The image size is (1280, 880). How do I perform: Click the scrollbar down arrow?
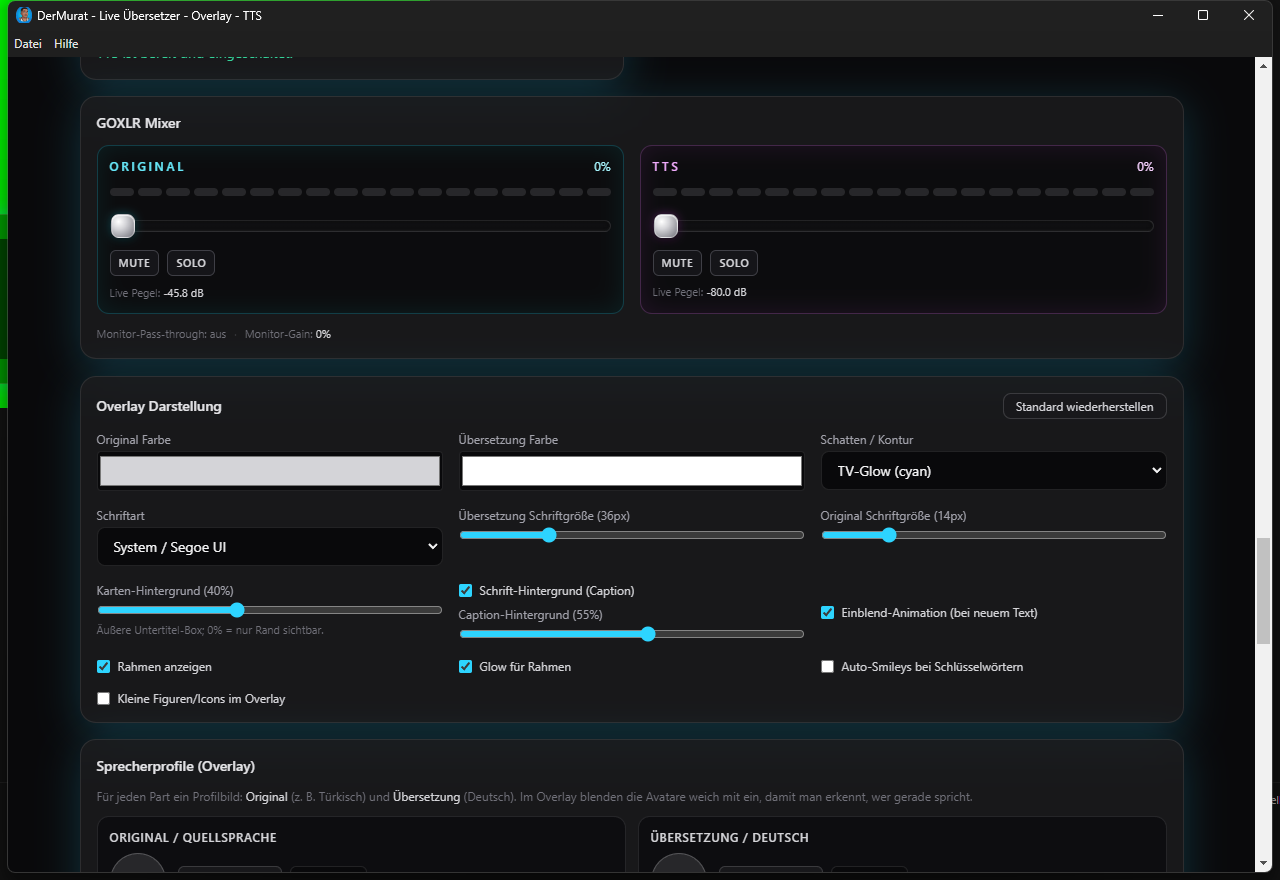coord(1263,862)
